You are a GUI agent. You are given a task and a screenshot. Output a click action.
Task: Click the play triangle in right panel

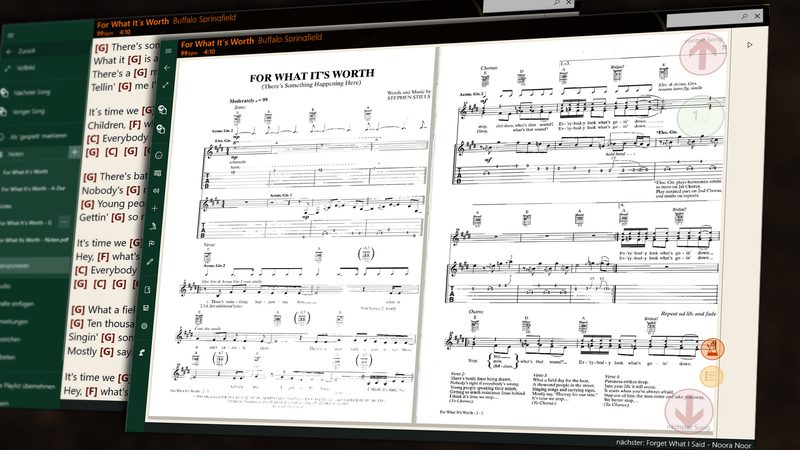tap(749, 45)
